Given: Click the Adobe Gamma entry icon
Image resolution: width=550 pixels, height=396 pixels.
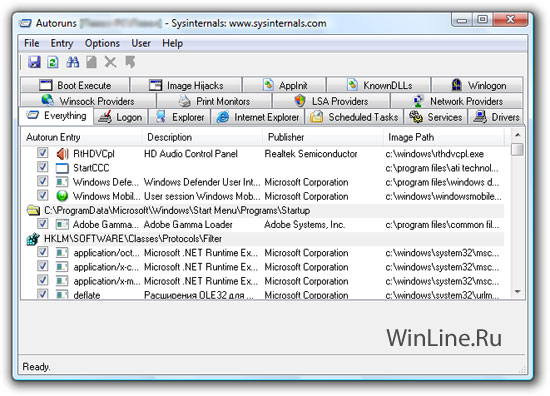Looking at the screenshot, I should click(62, 224).
